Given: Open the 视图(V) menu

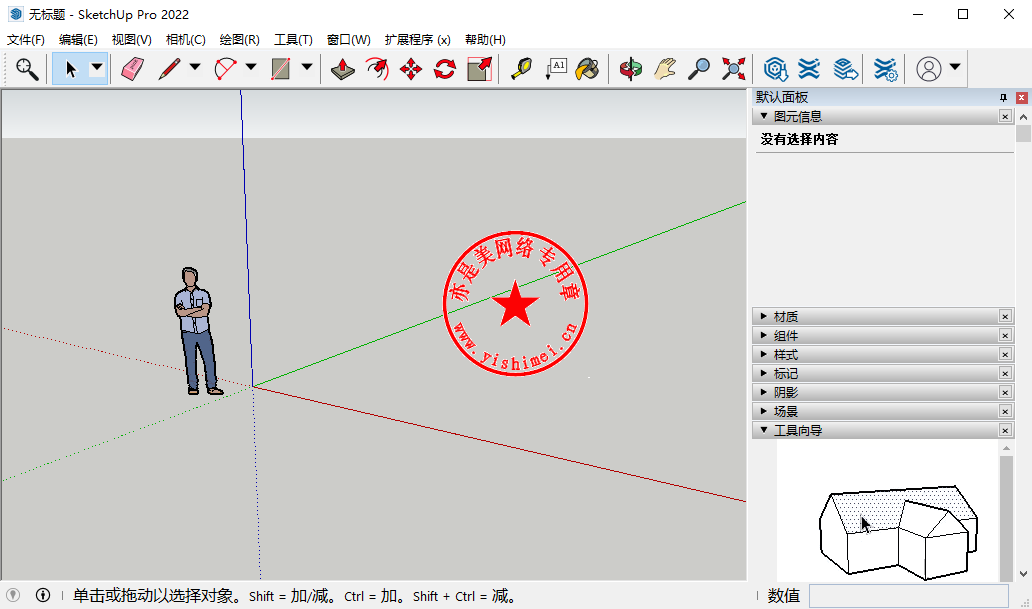Looking at the screenshot, I should pyautogui.click(x=132, y=40).
